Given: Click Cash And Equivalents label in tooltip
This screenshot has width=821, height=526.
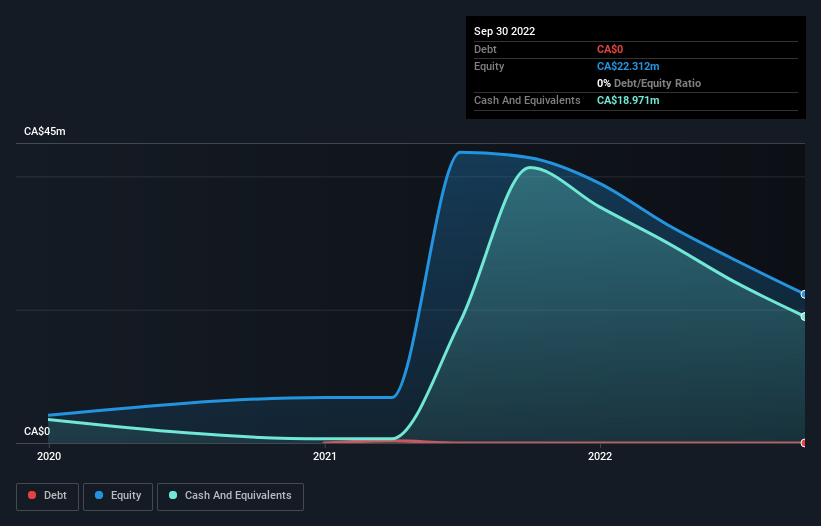Looking at the screenshot, I should (527, 100).
